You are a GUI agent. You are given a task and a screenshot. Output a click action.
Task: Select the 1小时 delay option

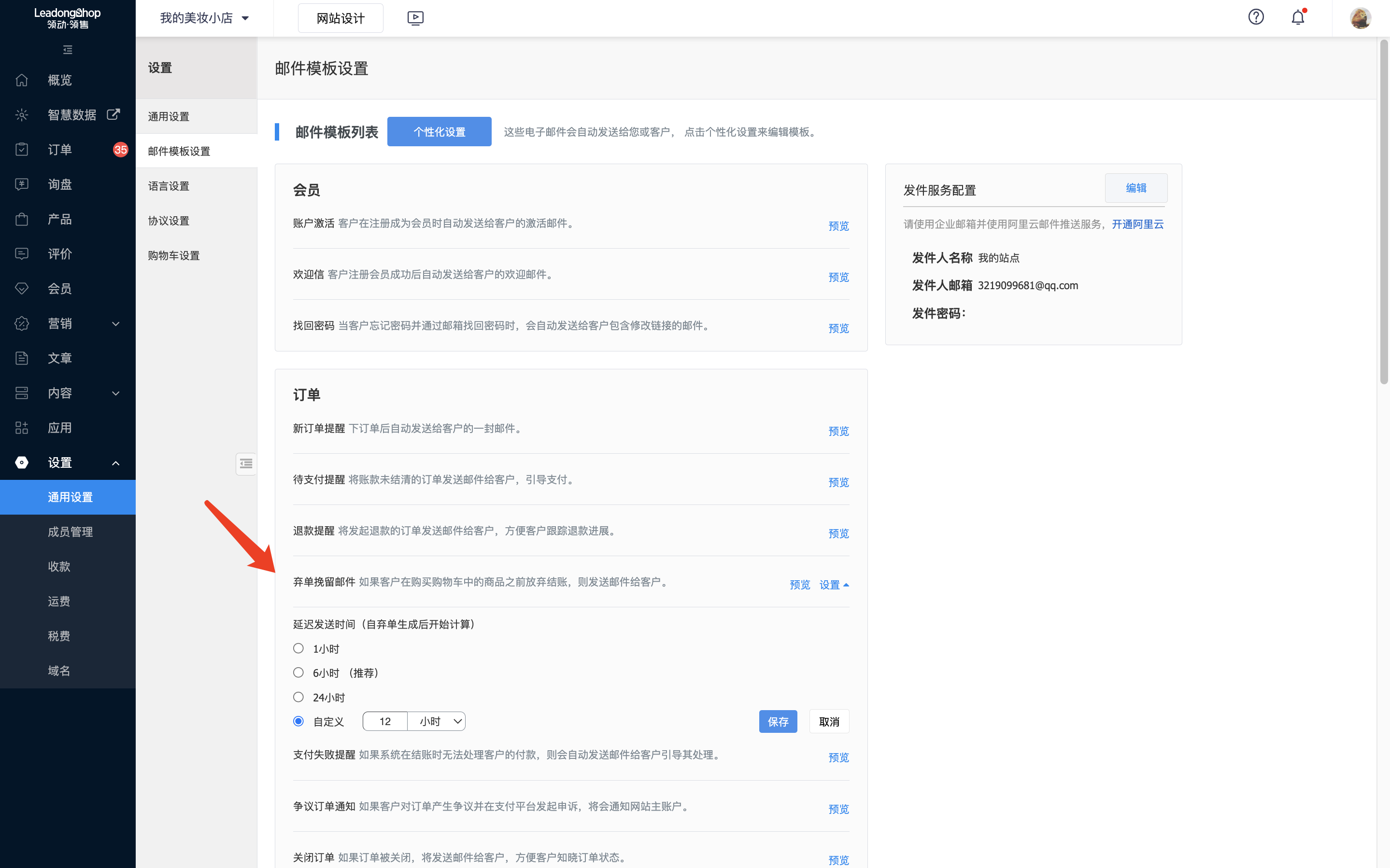coord(298,648)
